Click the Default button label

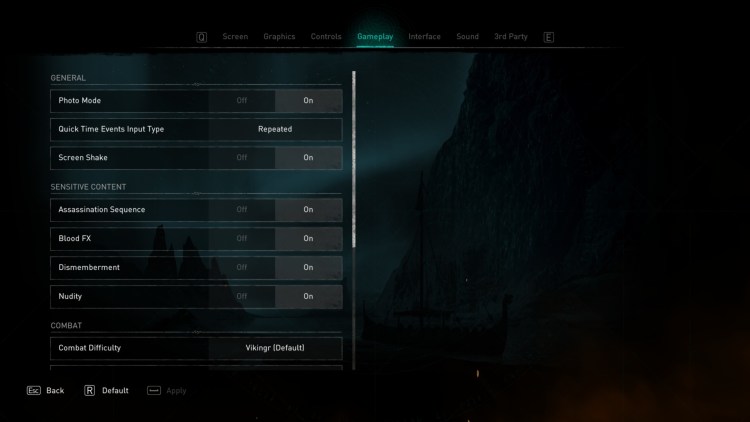(x=115, y=390)
